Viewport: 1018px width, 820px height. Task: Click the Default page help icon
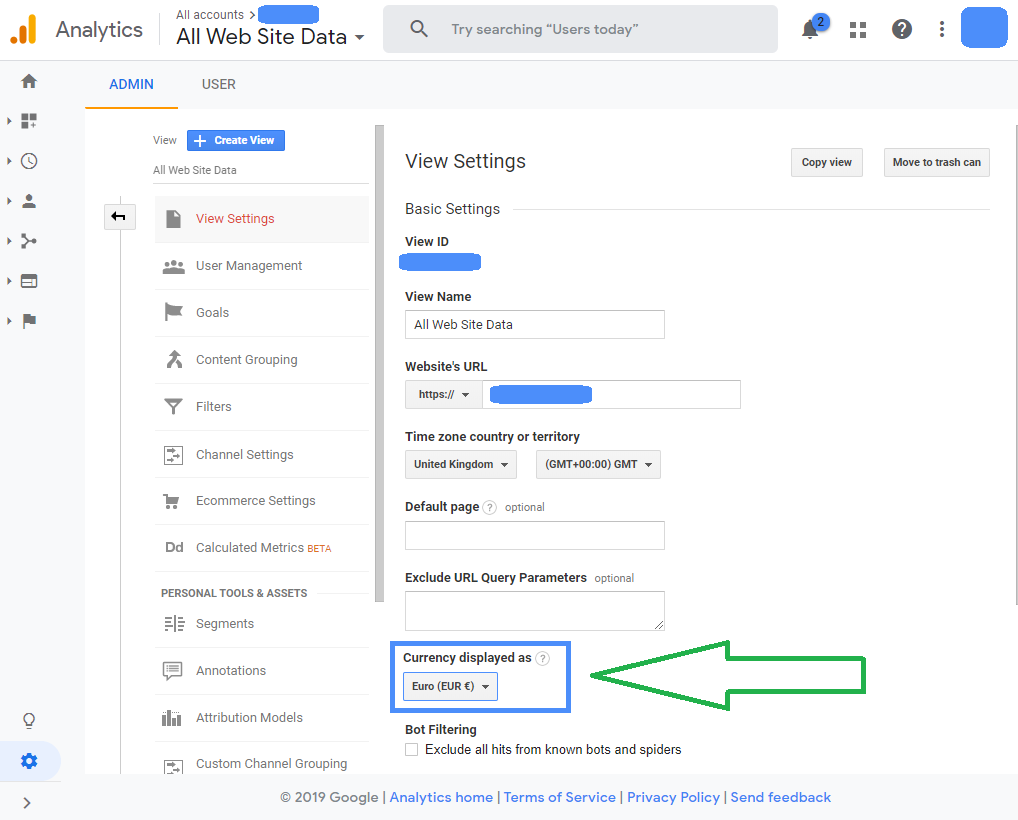click(490, 508)
